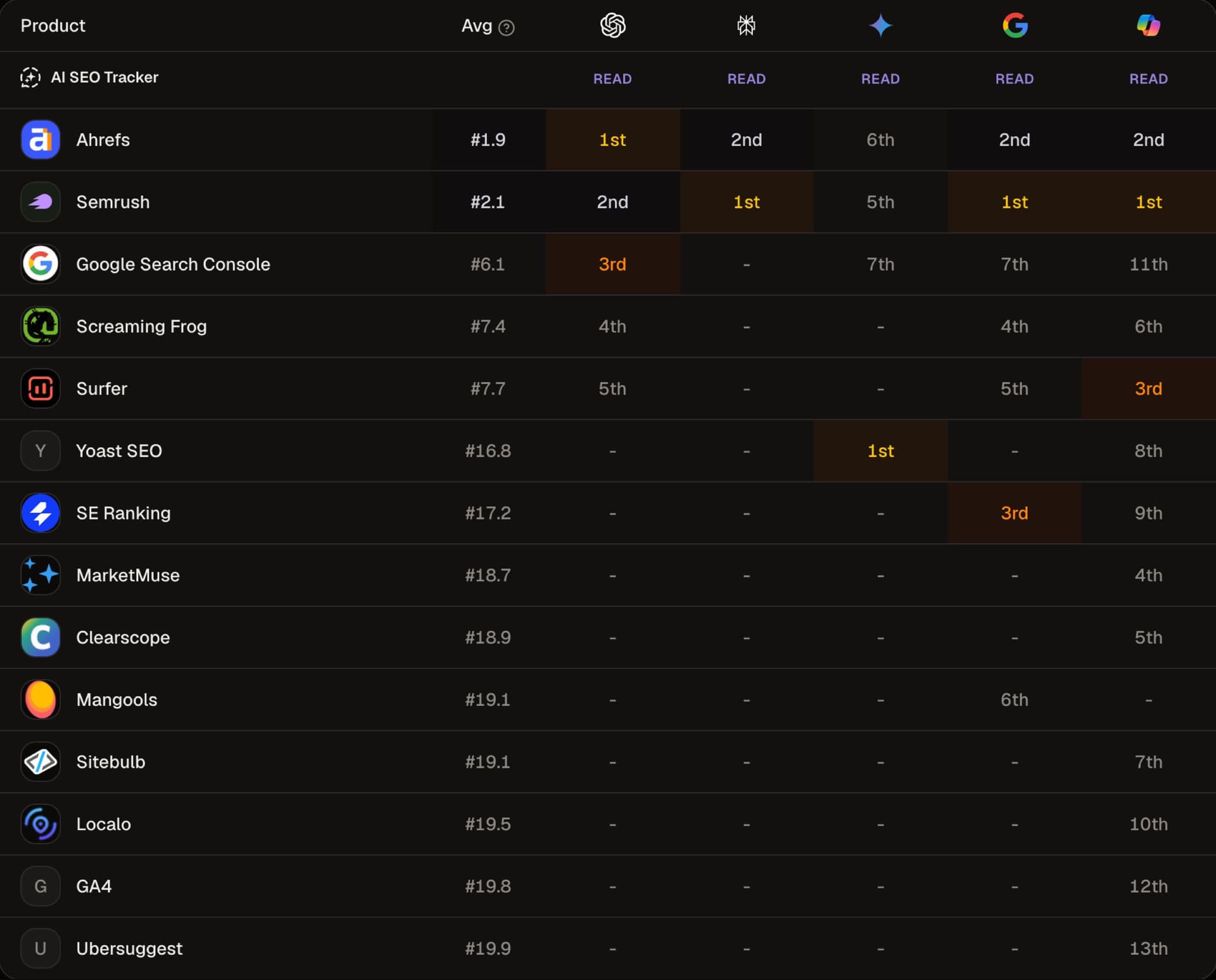Select the AI SEO Tracker row label
This screenshot has width=1216, height=980.
[104, 77]
